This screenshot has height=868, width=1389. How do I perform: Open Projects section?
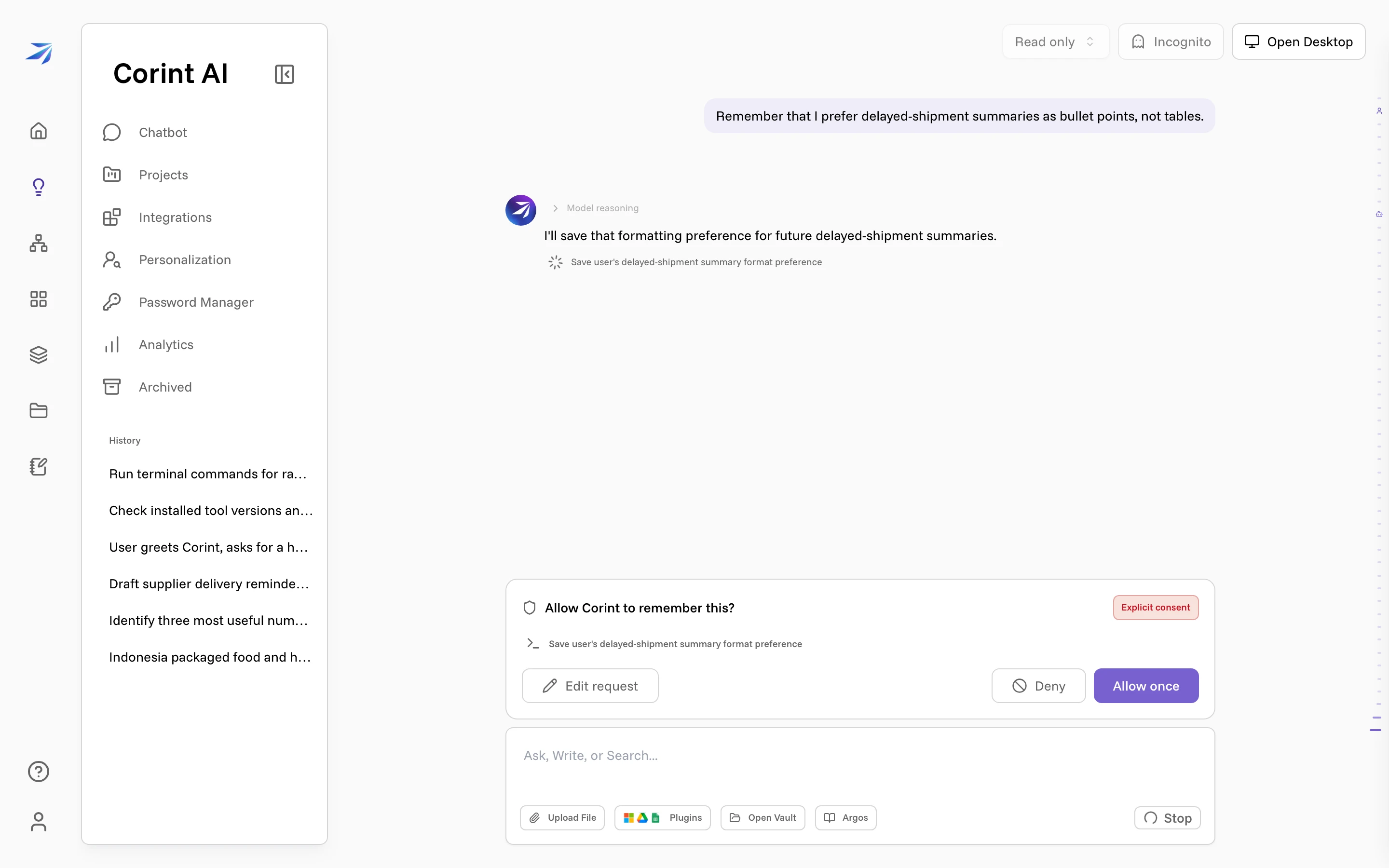pyautogui.click(x=204, y=175)
